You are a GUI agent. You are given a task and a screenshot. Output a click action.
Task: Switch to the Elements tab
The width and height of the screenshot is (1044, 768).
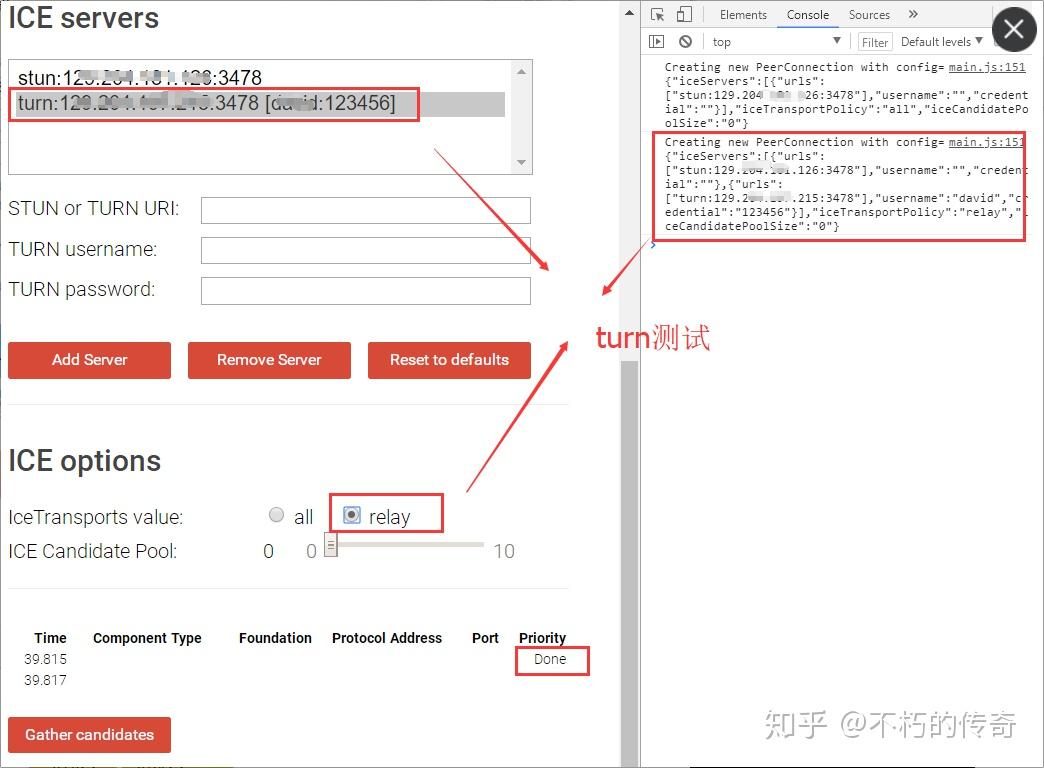click(x=743, y=14)
